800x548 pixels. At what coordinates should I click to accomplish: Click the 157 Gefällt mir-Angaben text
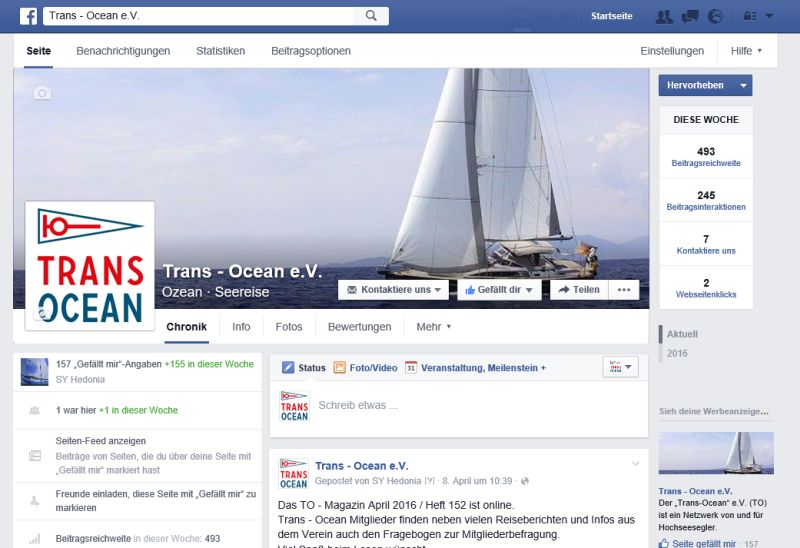109,364
